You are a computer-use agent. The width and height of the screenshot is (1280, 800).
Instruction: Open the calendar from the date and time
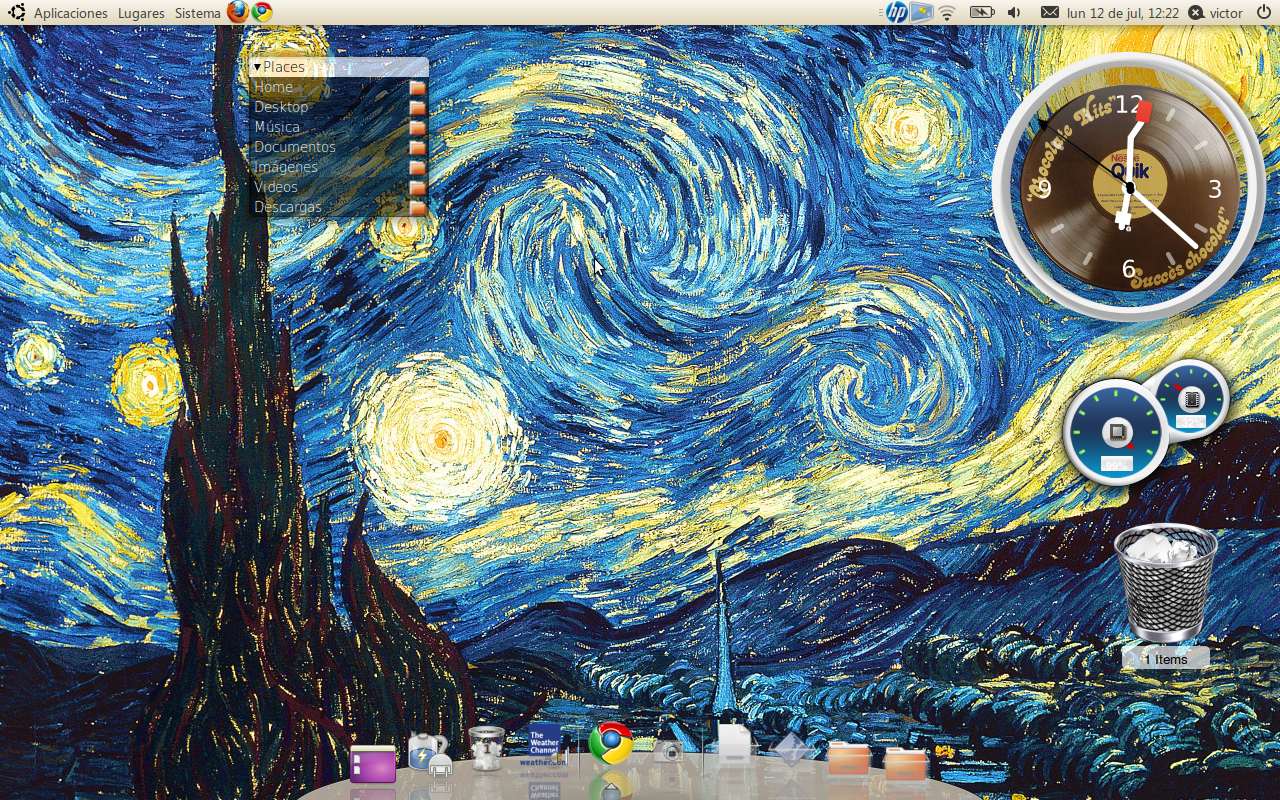1123,13
